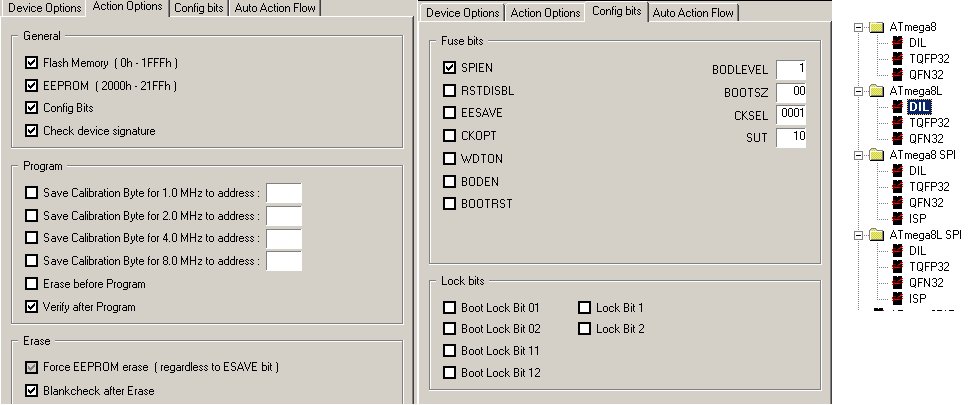Enable Save Calibration Byte for 4.0 MHz
The height and width of the screenshot is (405, 969).
32,238
